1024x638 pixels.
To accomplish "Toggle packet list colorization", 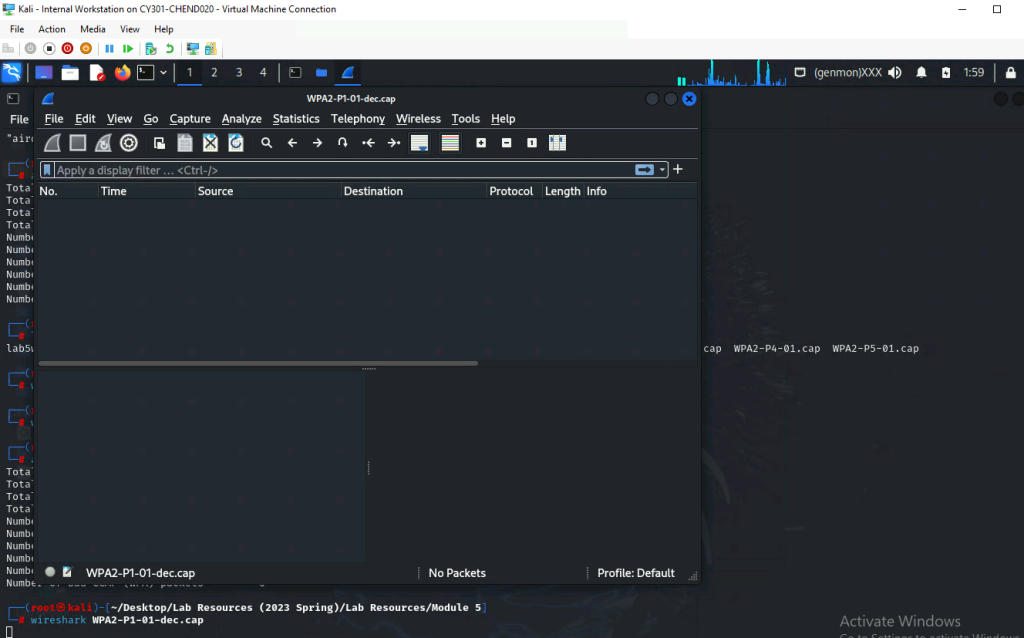I will tap(450, 143).
